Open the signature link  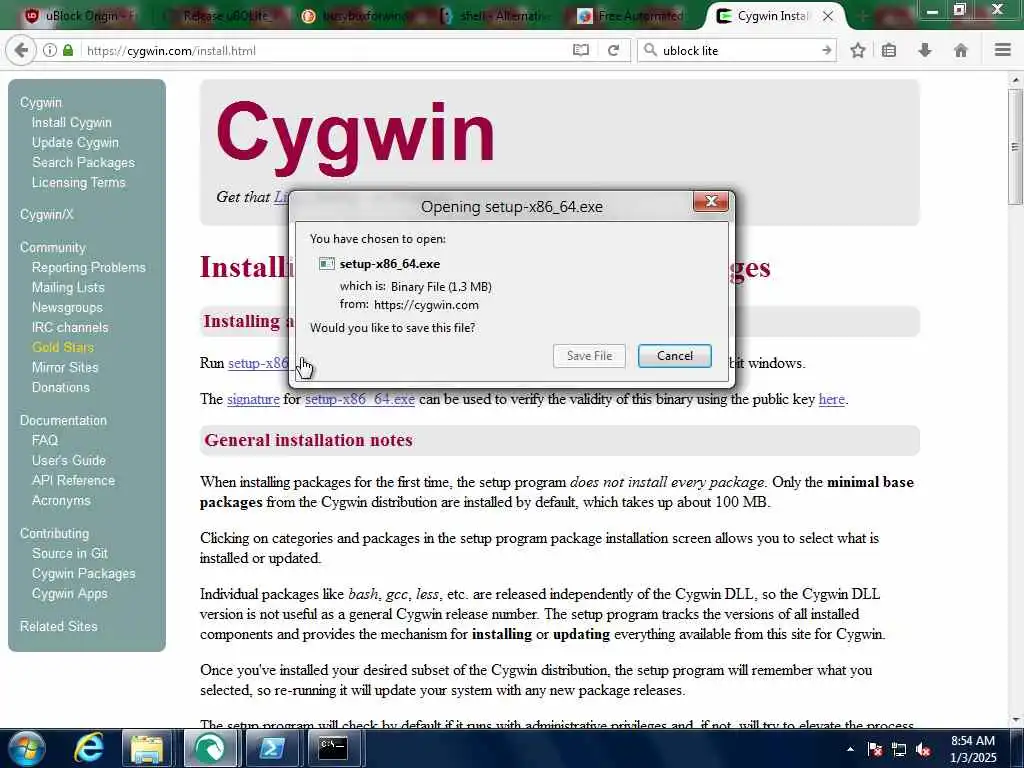[x=253, y=399]
